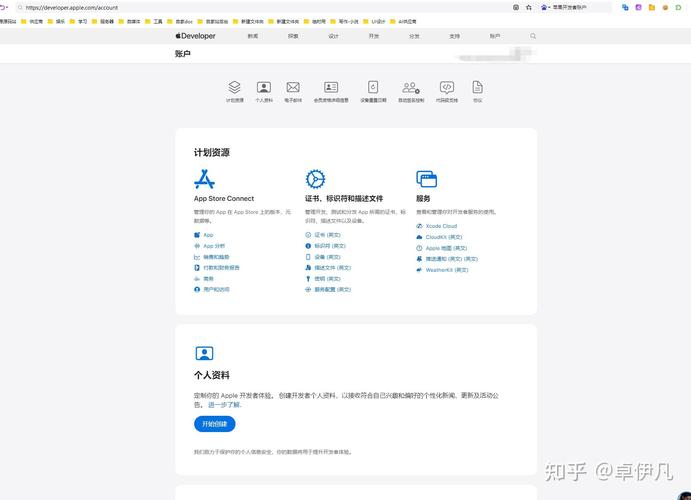Open the 协议 document icon
Viewport: 691px width, 500px height.
point(477,87)
